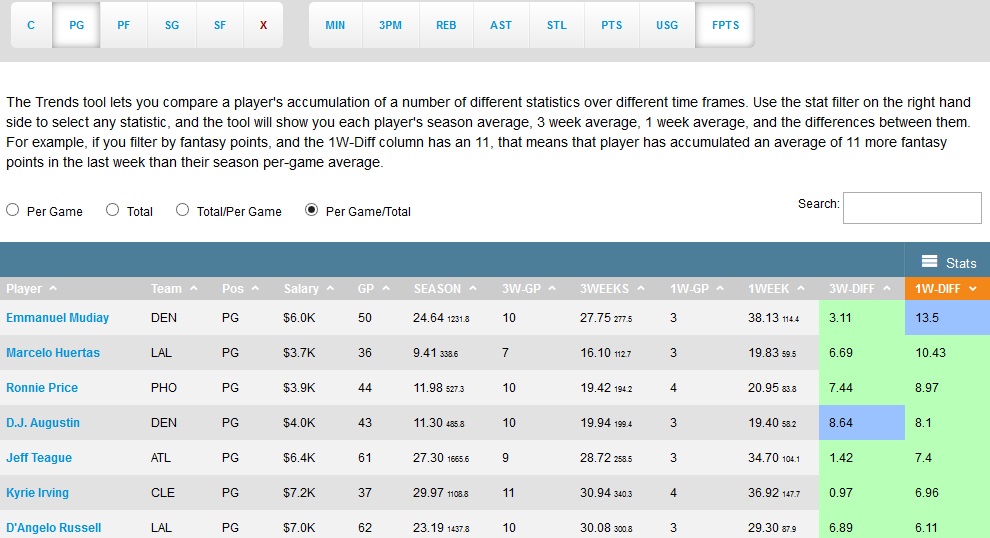
Task: Click 7.44 3W-DIFF value for Ronnie Price
Action: pyautogui.click(x=840, y=388)
